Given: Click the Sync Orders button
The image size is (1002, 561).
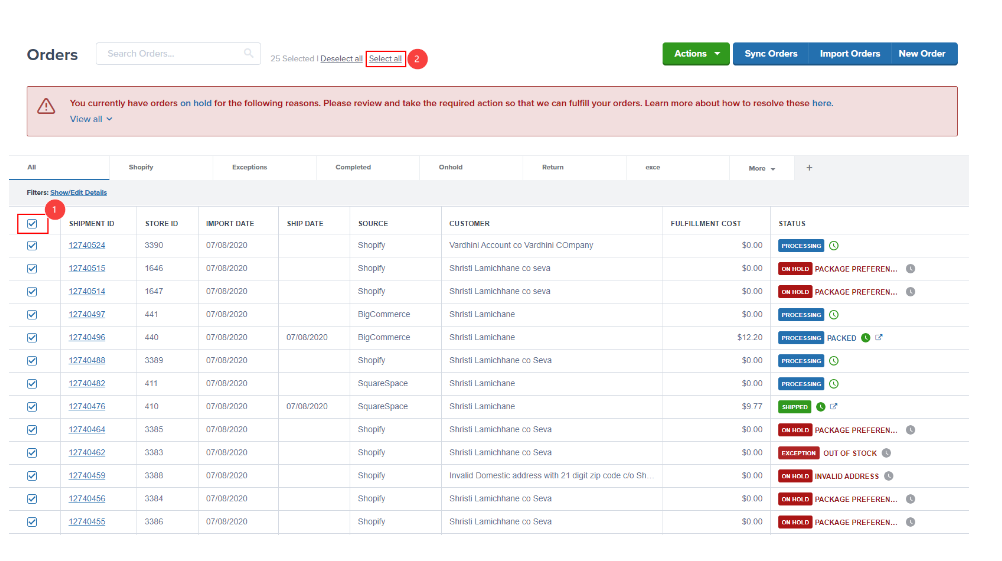Looking at the screenshot, I should (x=771, y=54).
